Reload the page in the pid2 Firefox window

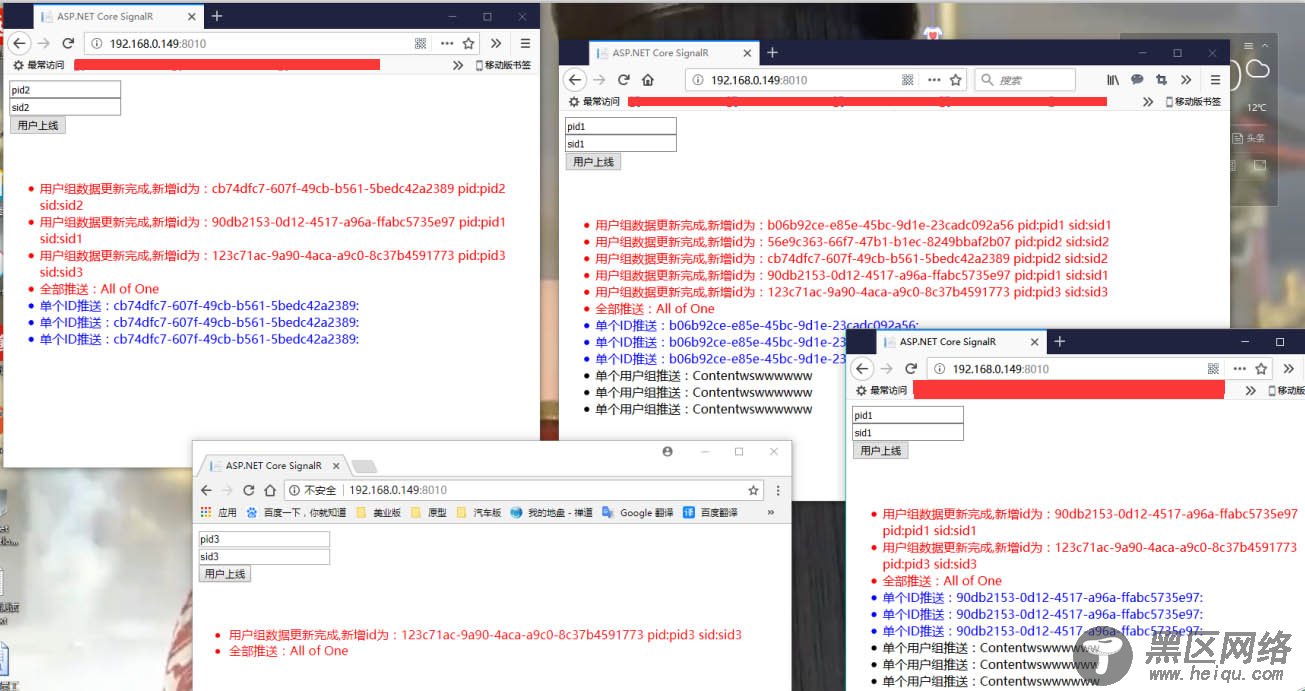pos(68,43)
